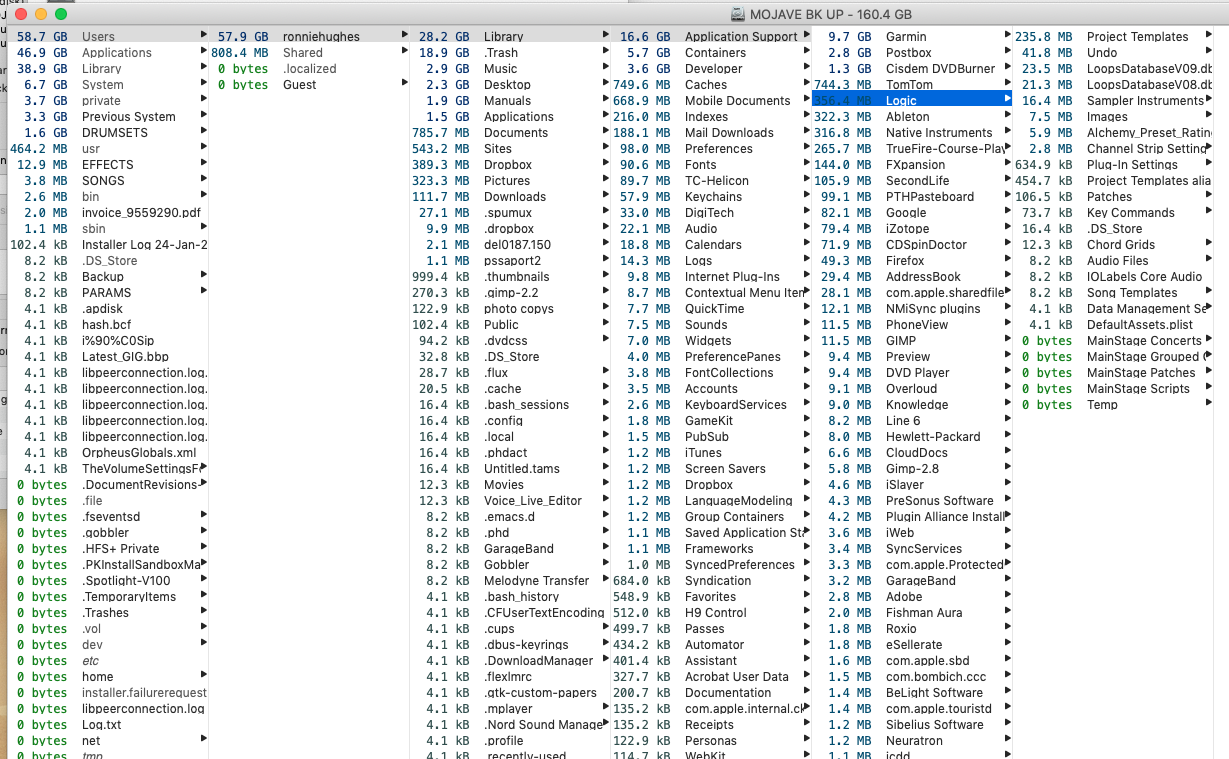
Task: Select the Mail Downloads row
Action: pyautogui.click(x=711, y=133)
